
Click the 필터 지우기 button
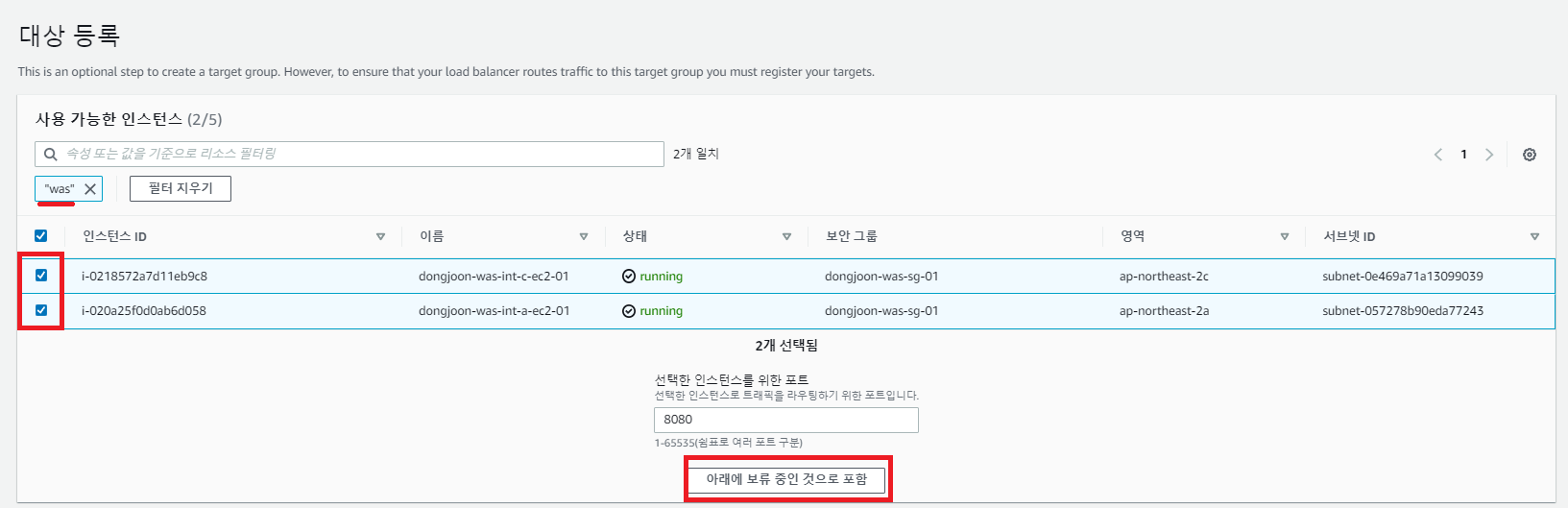(x=181, y=188)
